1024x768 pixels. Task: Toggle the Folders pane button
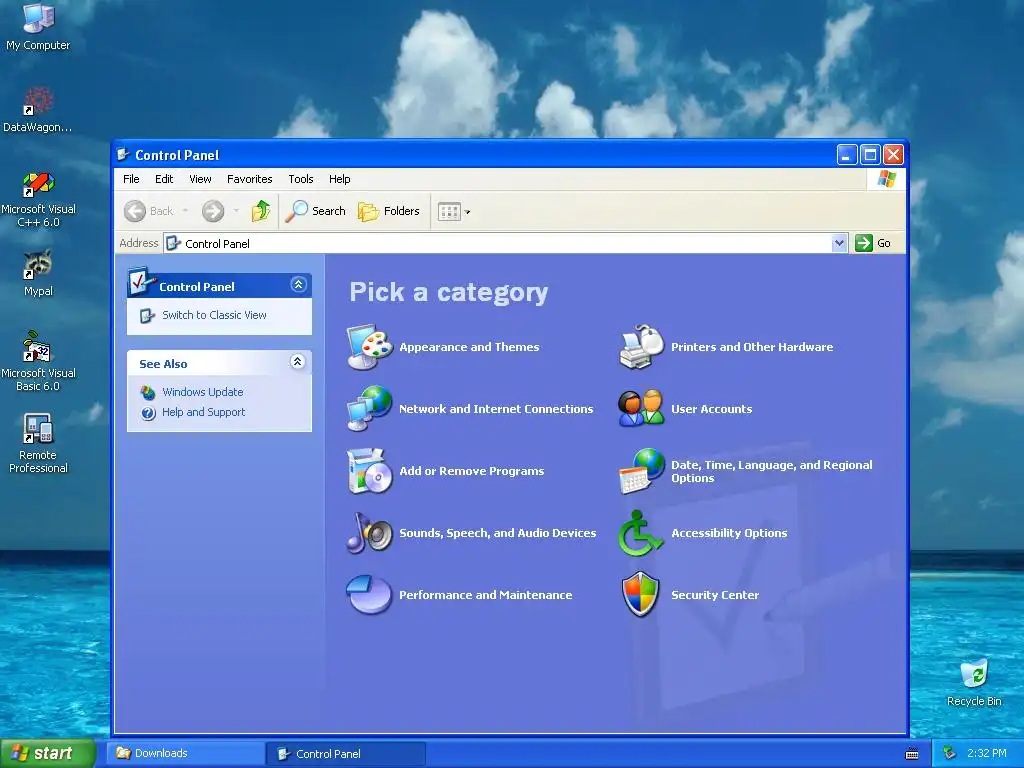coord(389,211)
